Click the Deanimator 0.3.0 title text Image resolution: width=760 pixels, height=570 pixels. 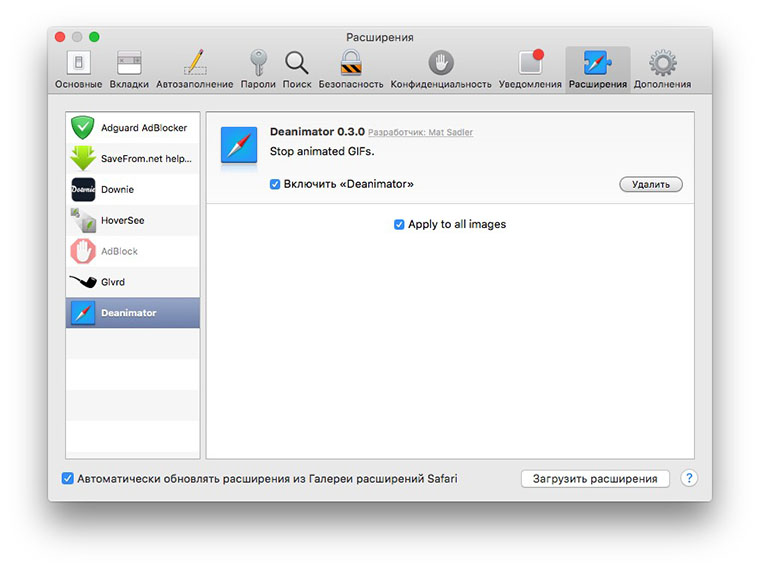pyautogui.click(x=317, y=132)
